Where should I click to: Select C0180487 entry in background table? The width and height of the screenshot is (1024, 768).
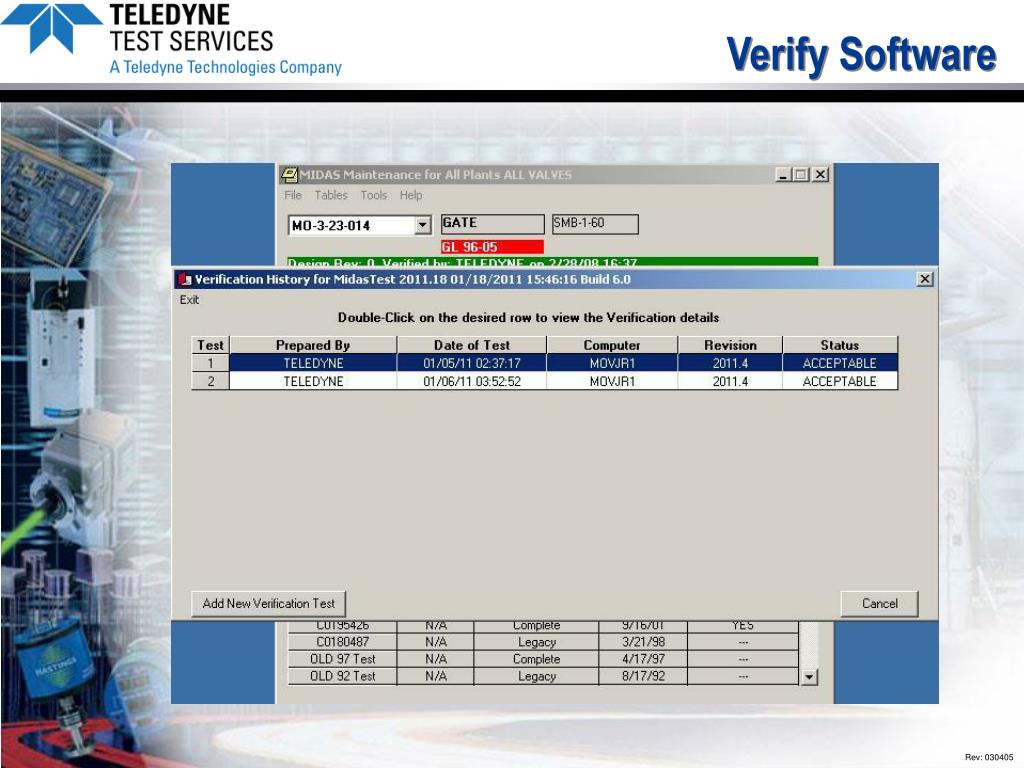tap(342, 642)
